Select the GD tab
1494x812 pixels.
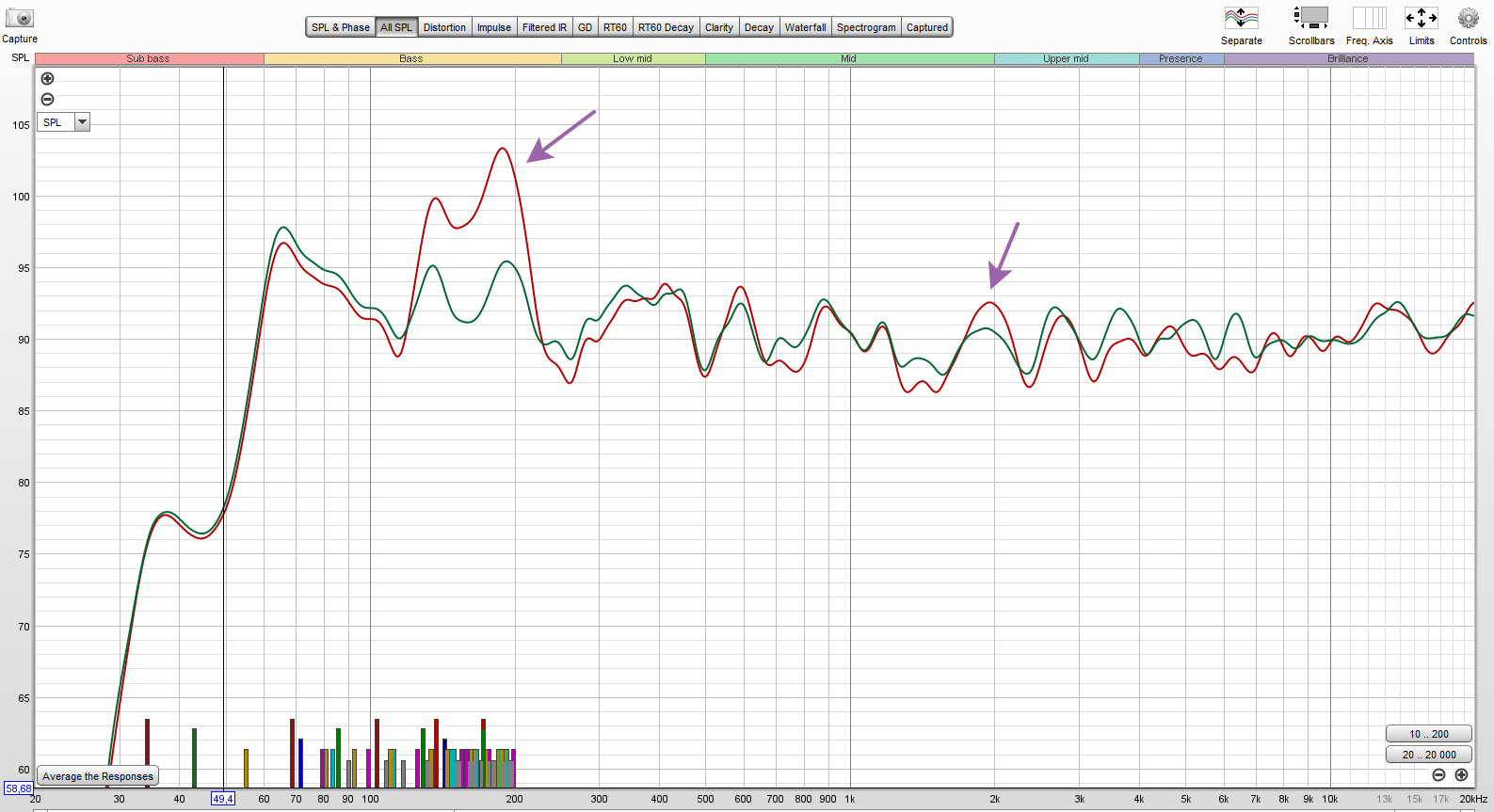[586, 27]
